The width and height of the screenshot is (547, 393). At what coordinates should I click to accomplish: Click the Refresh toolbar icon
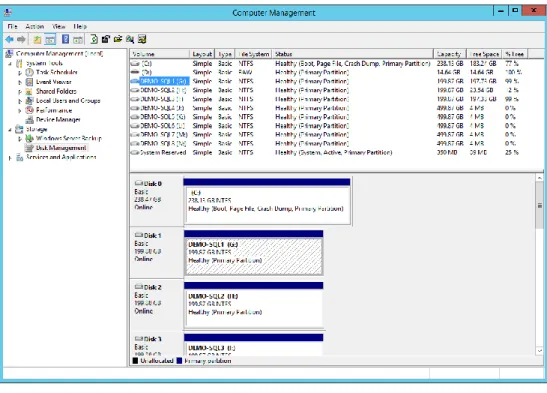(x=94, y=39)
